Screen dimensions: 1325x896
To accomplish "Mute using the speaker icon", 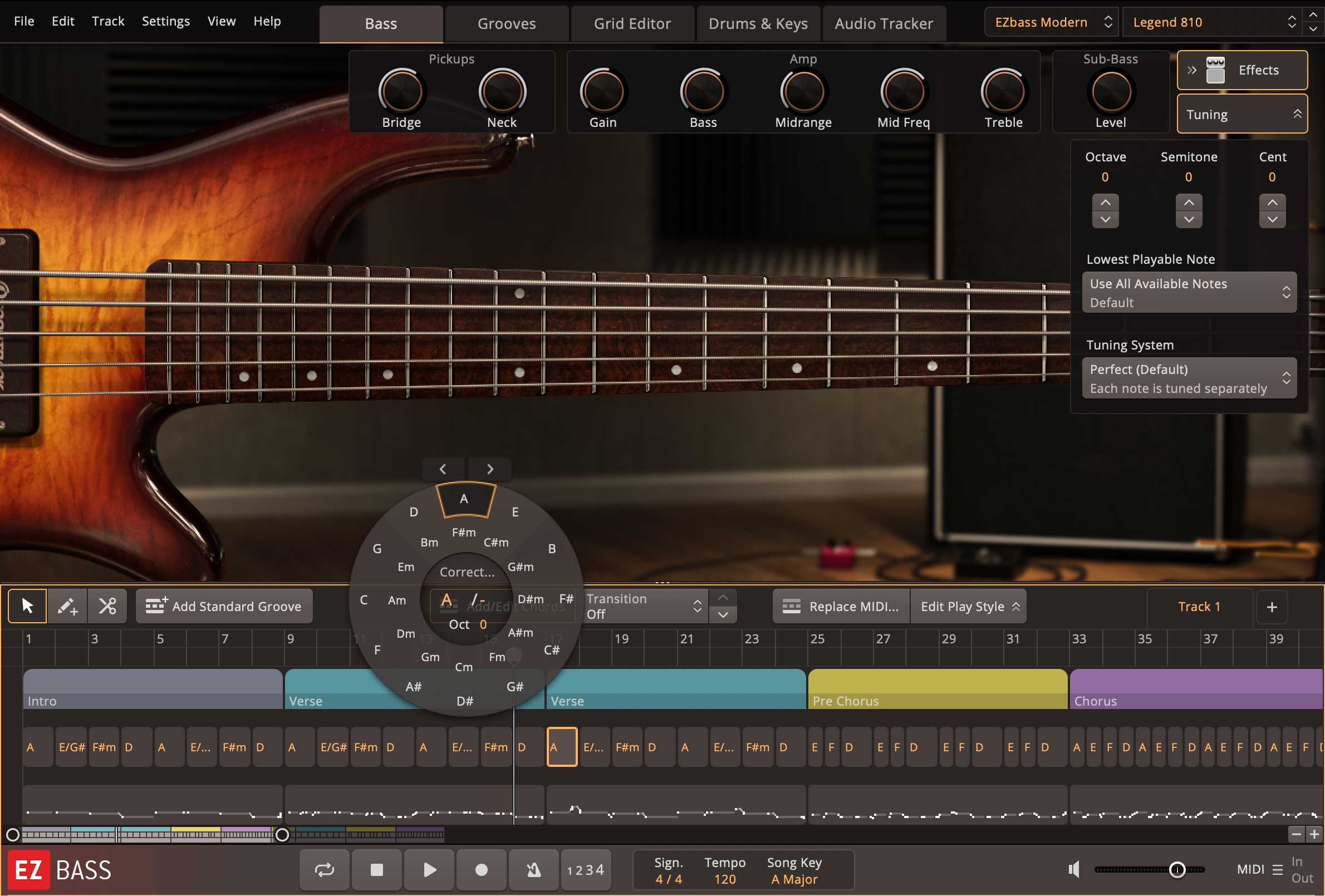I will coord(1074,869).
